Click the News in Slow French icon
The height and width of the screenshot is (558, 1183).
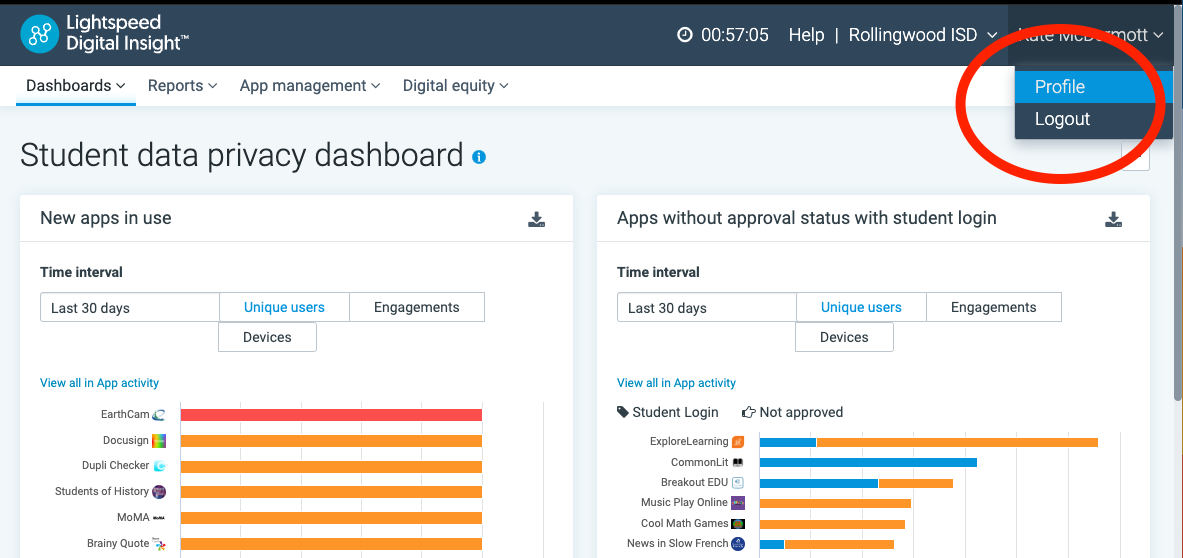[x=738, y=544]
